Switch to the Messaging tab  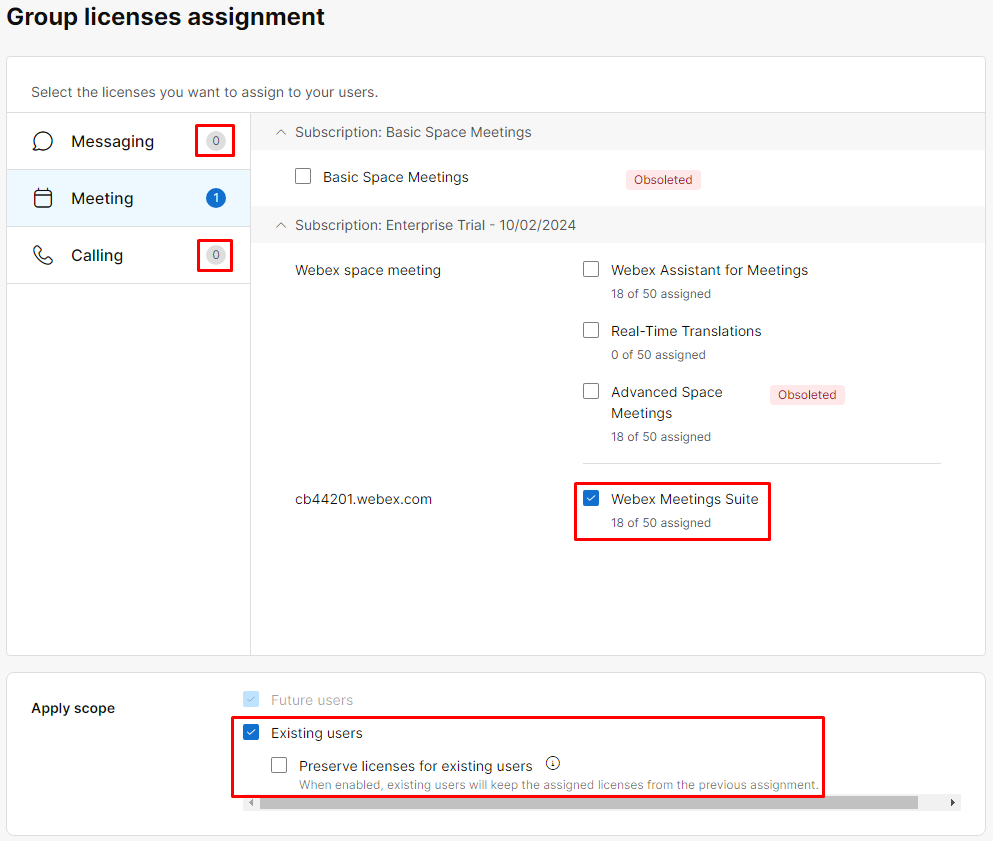[x=112, y=142]
